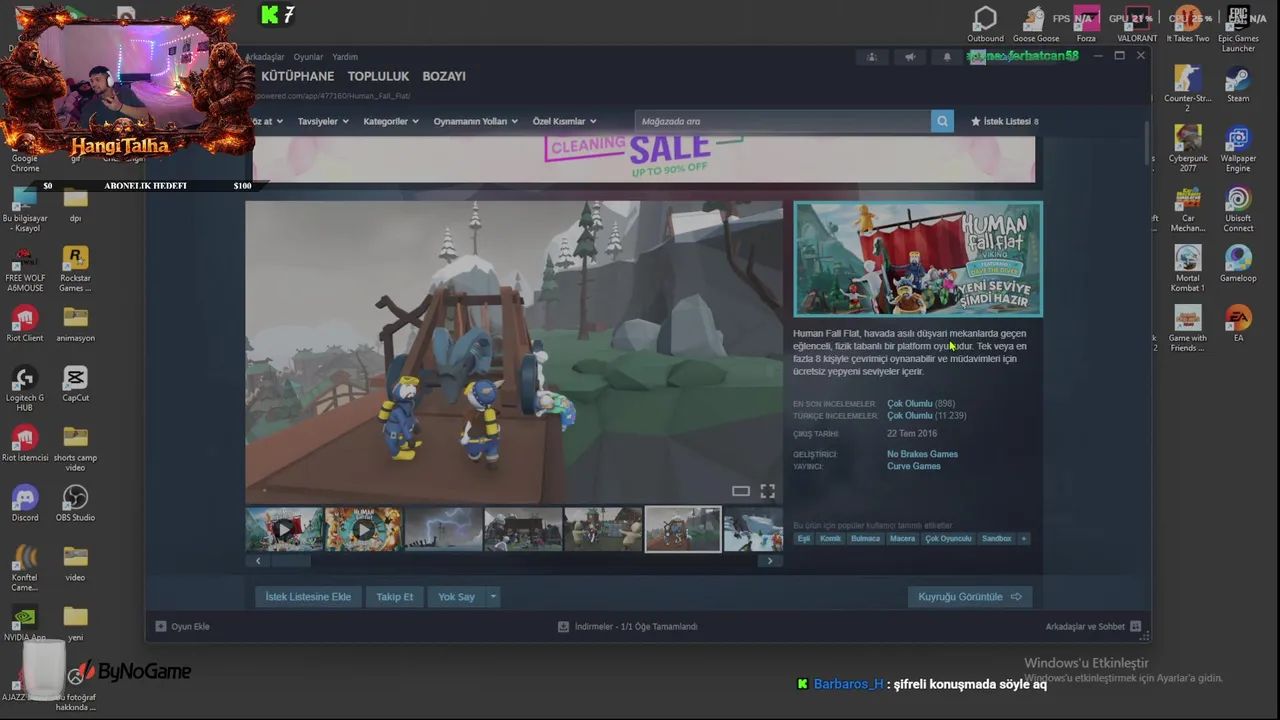Open the Car Mechanic desktop shortcut
Image resolution: width=1280 pixels, height=720 pixels.
pyautogui.click(x=1188, y=209)
